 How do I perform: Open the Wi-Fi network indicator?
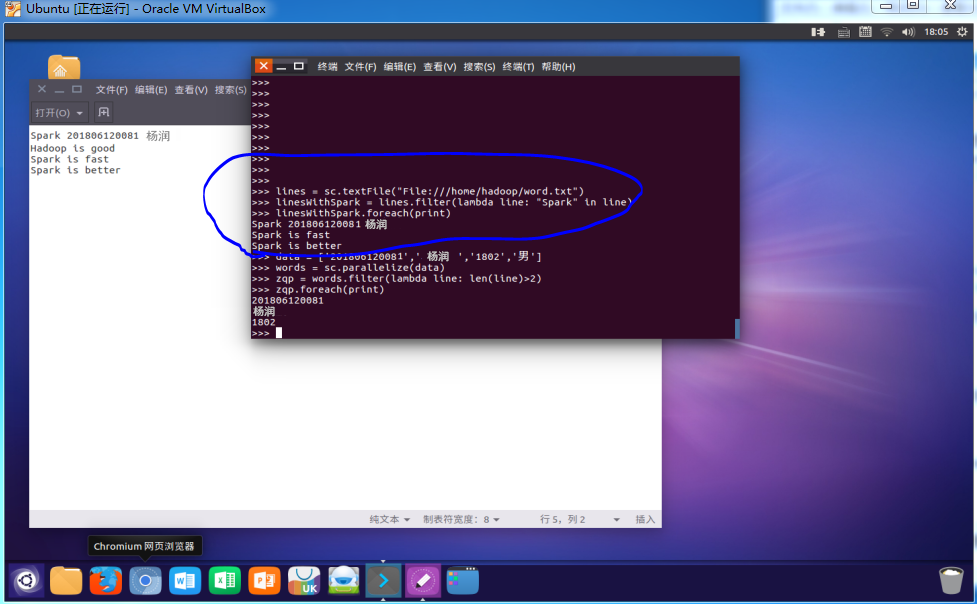click(x=887, y=32)
